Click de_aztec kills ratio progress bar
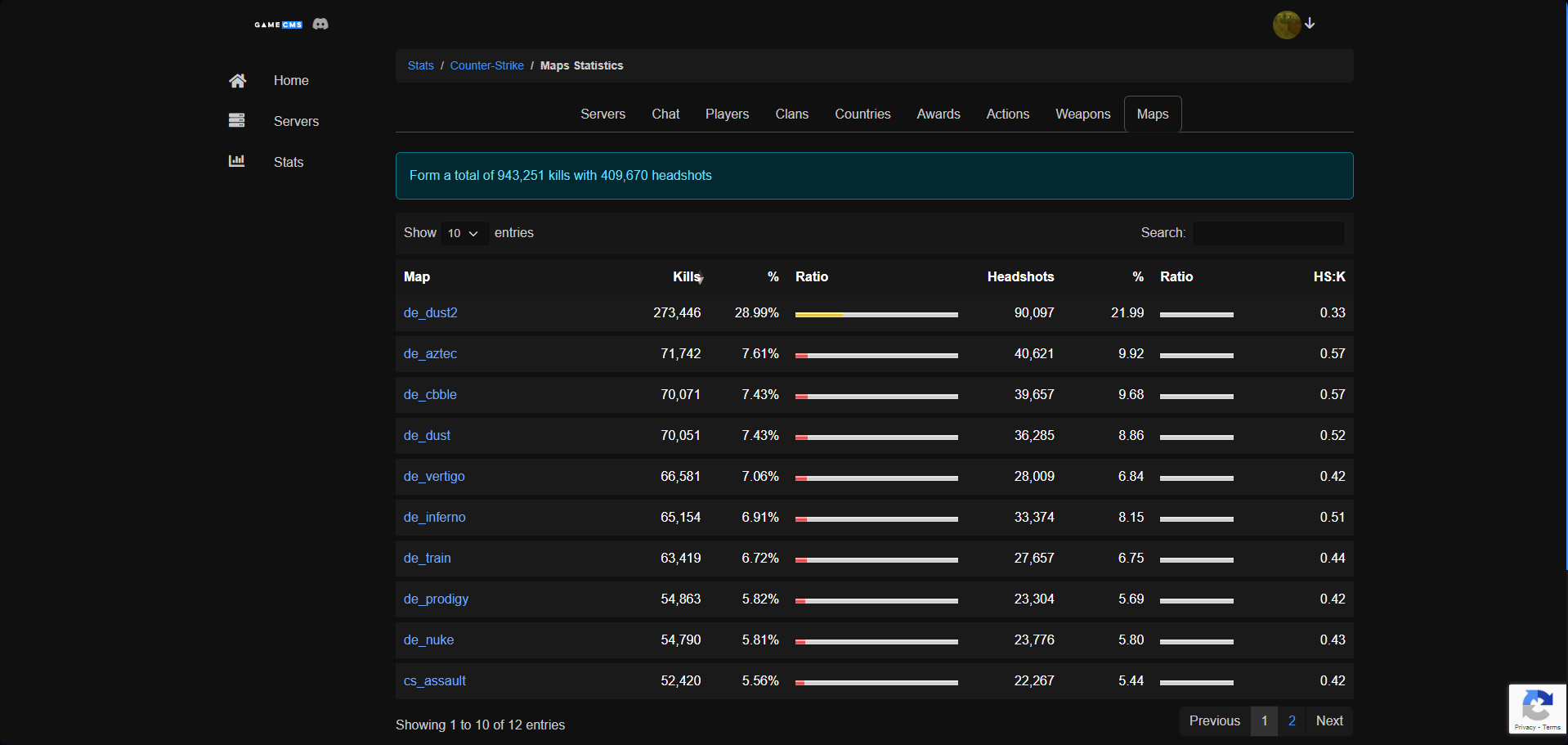Image resolution: width=1568 pixels, height=745 pixels. [x=876, y=356]
